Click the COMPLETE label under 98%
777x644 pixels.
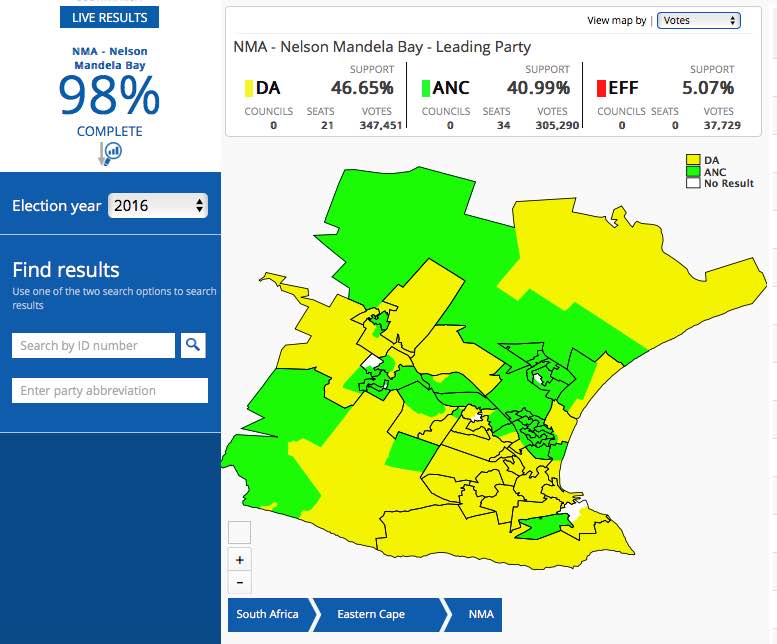(110, 131)
